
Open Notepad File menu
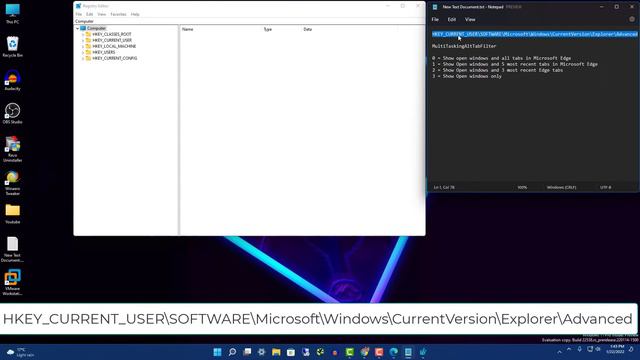click(x=435, y=19)
